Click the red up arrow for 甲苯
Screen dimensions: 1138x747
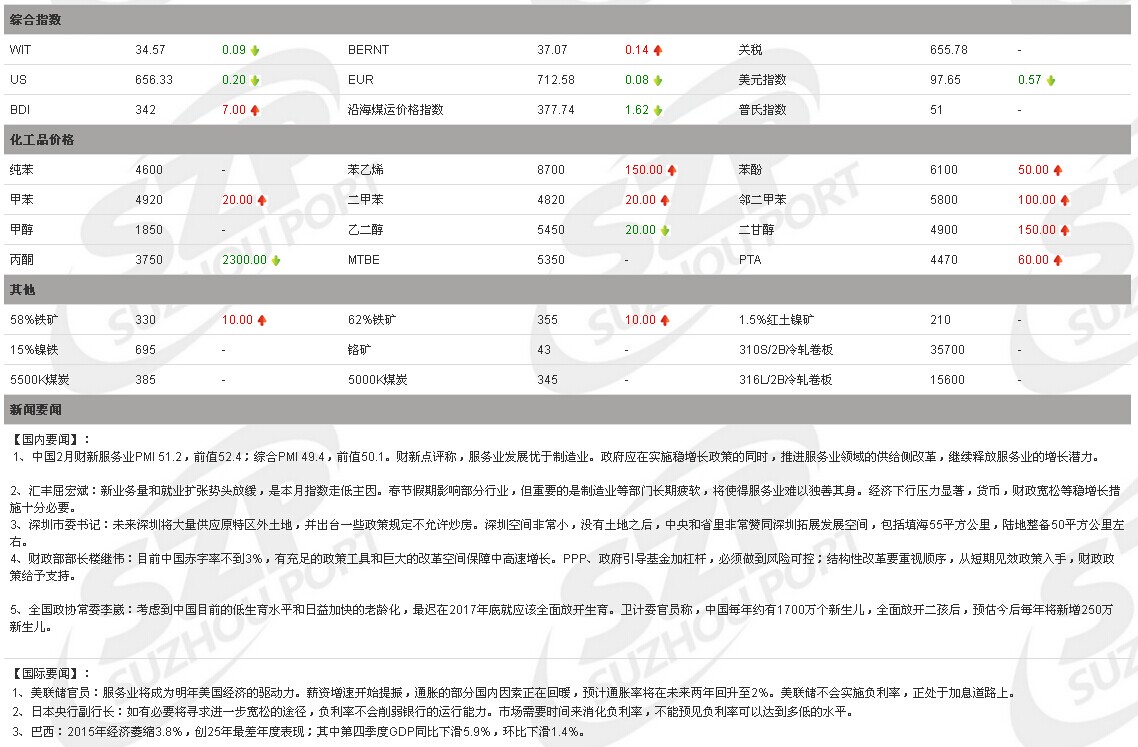click(262, 200)
